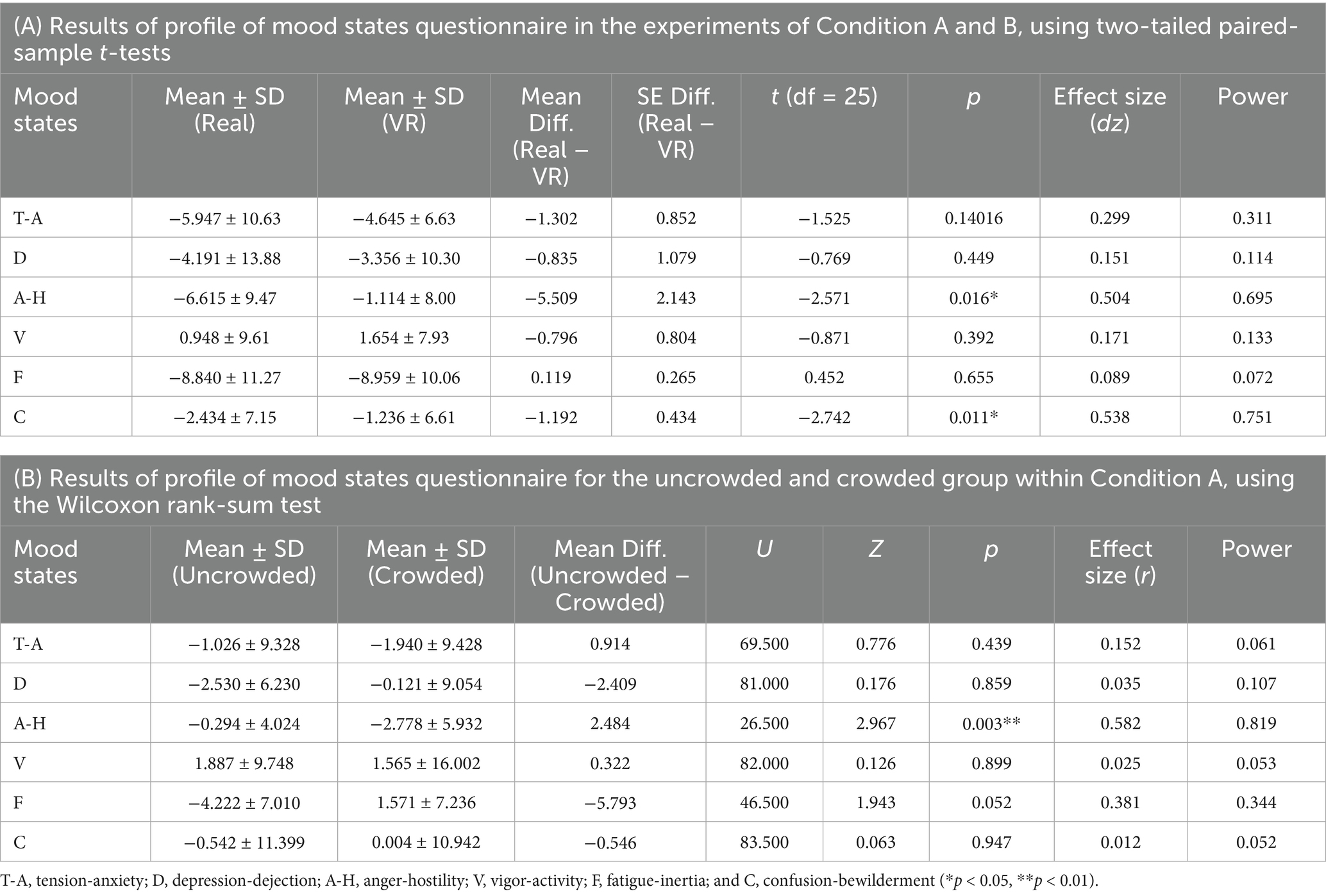Select the "U" column header
The image size is (1326, 896).
(764, 549)
